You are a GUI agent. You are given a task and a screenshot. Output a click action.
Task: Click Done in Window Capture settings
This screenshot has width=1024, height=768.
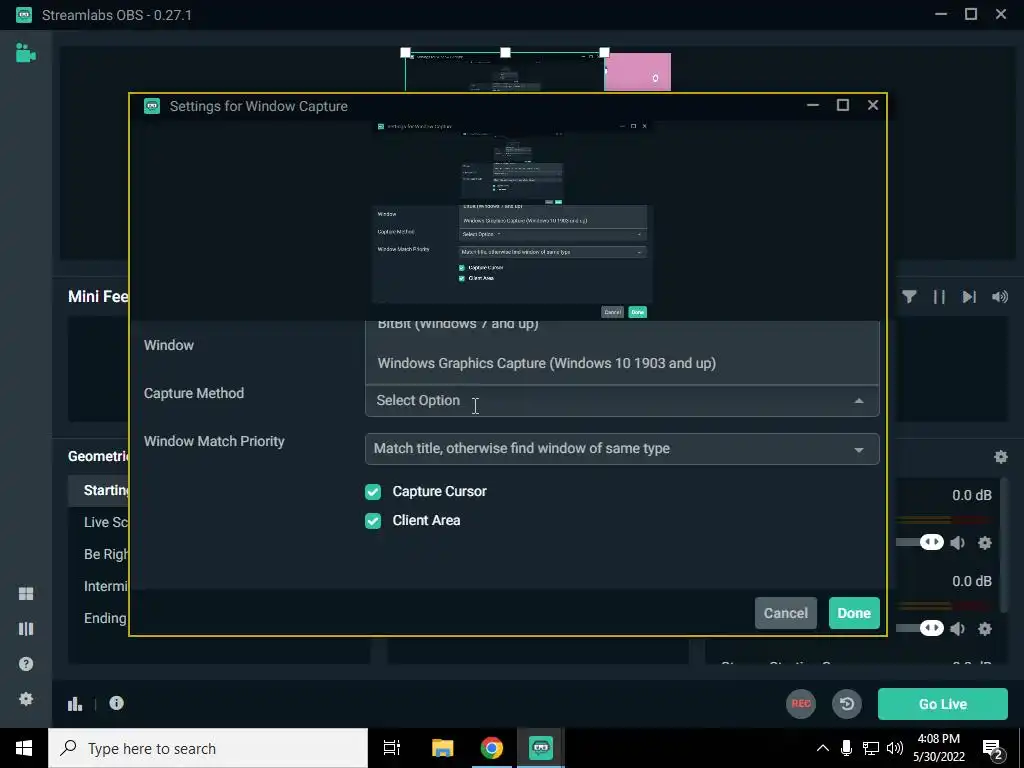[854, 613]
